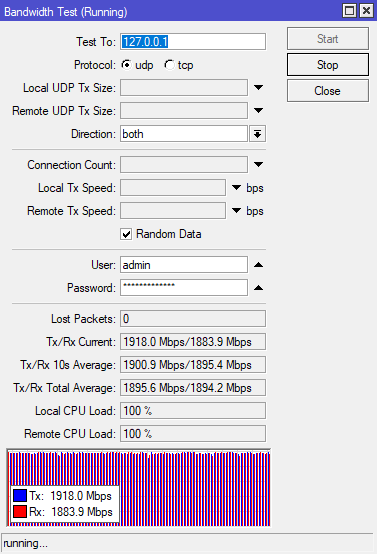Image resolution: width=377 pixels, height=554 pixels.
Task: Click the Tx/Rx 10s Average value
Action: [193, 365]
